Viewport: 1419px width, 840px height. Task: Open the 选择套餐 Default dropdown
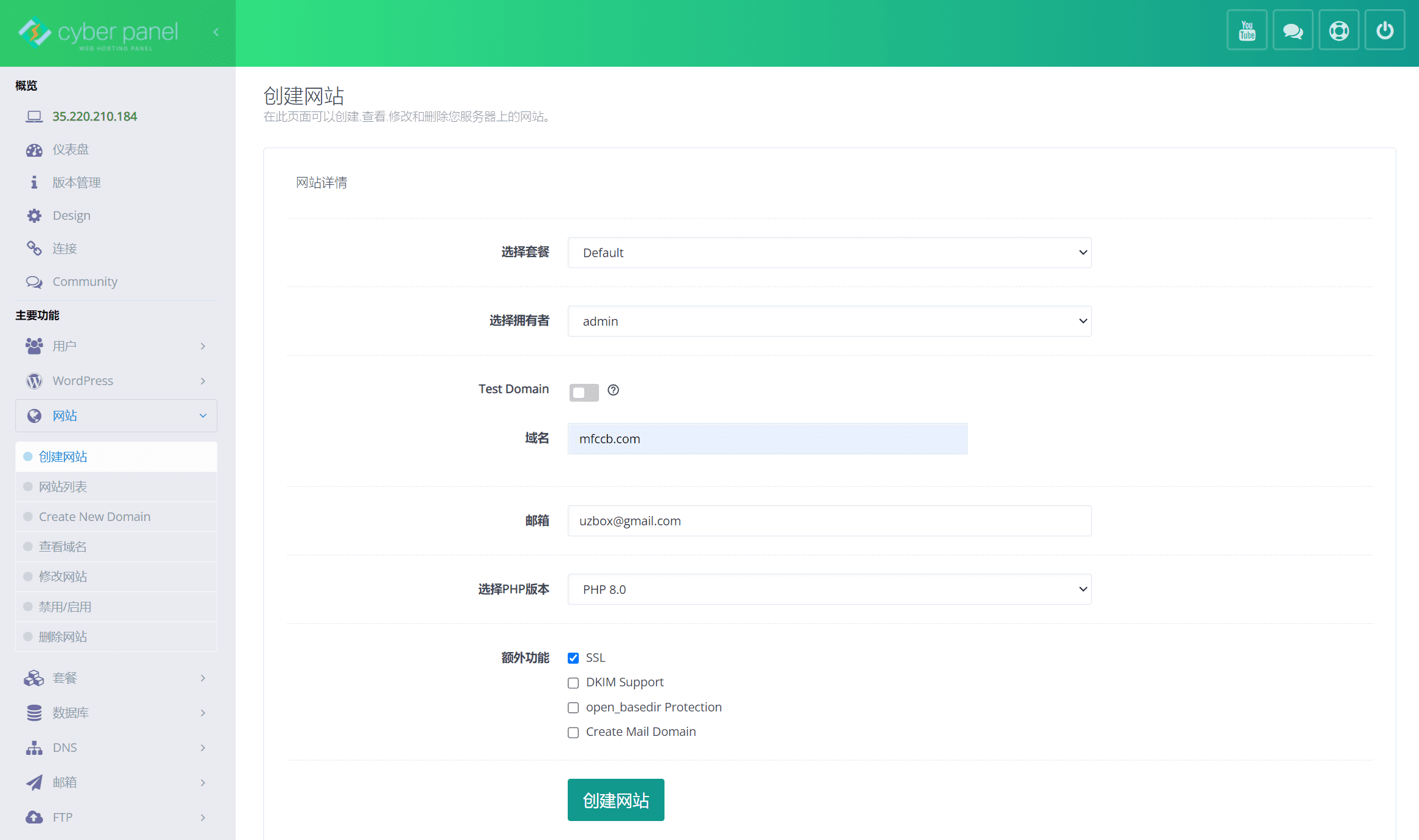(829, 252)
